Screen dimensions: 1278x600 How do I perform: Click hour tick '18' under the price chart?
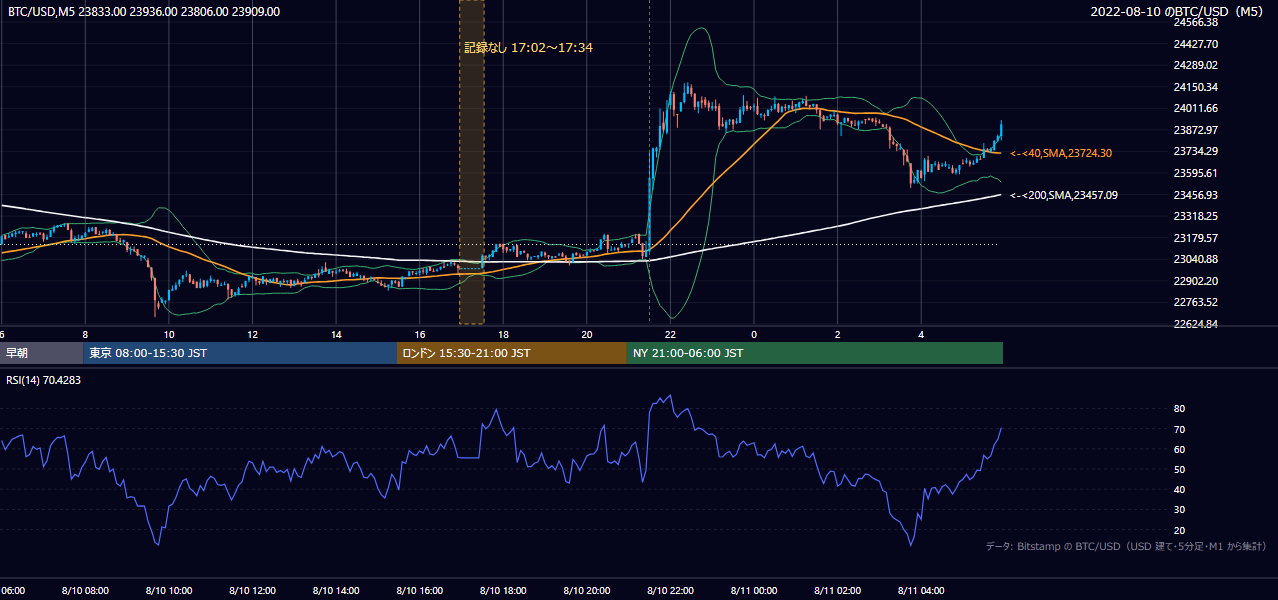(x=503, y=334)
